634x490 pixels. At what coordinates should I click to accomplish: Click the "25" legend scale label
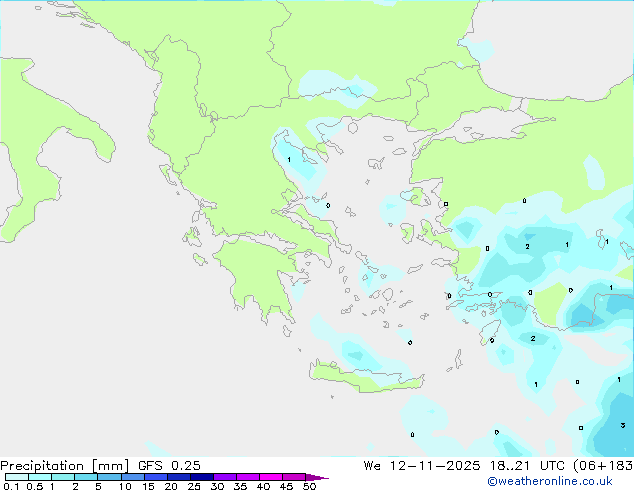tap(194, 486)
